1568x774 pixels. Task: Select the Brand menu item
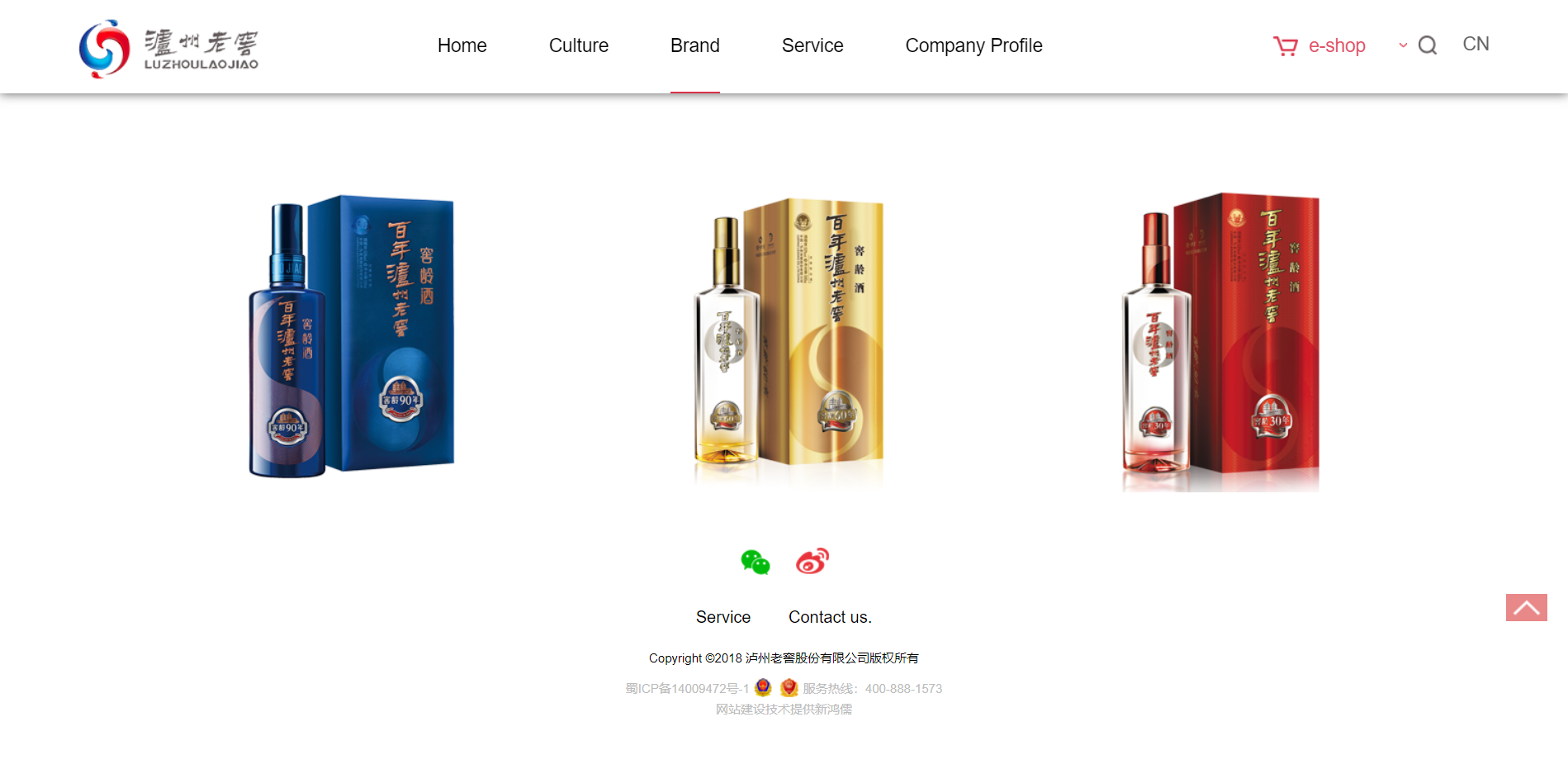(x=694, y=45)
